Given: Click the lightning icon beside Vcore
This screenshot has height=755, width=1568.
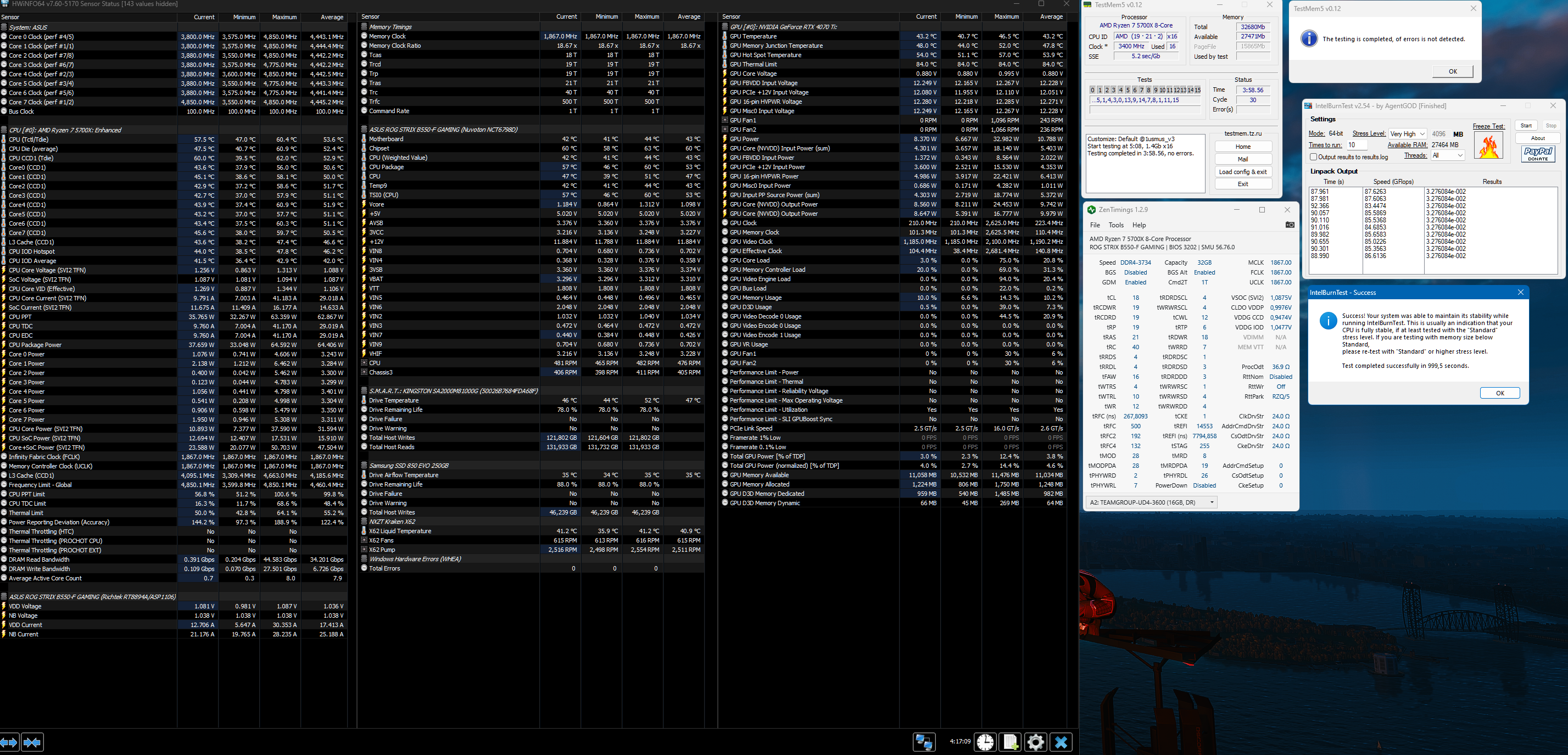Looking at the screenshot, I should click(x=364, y=204).
